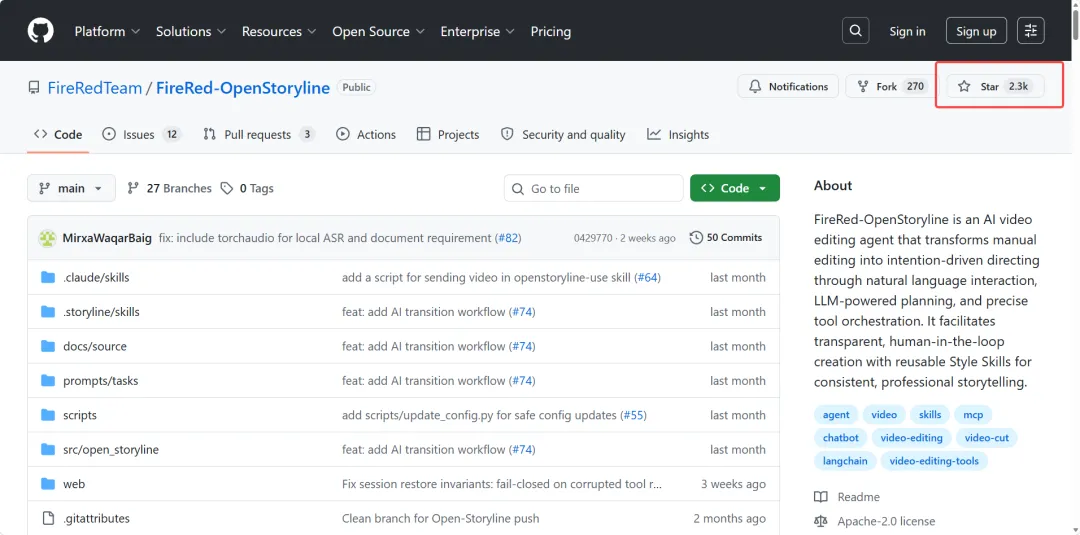
Task: Click the video-editing topic tag
Action: click(x=911, y=438)
